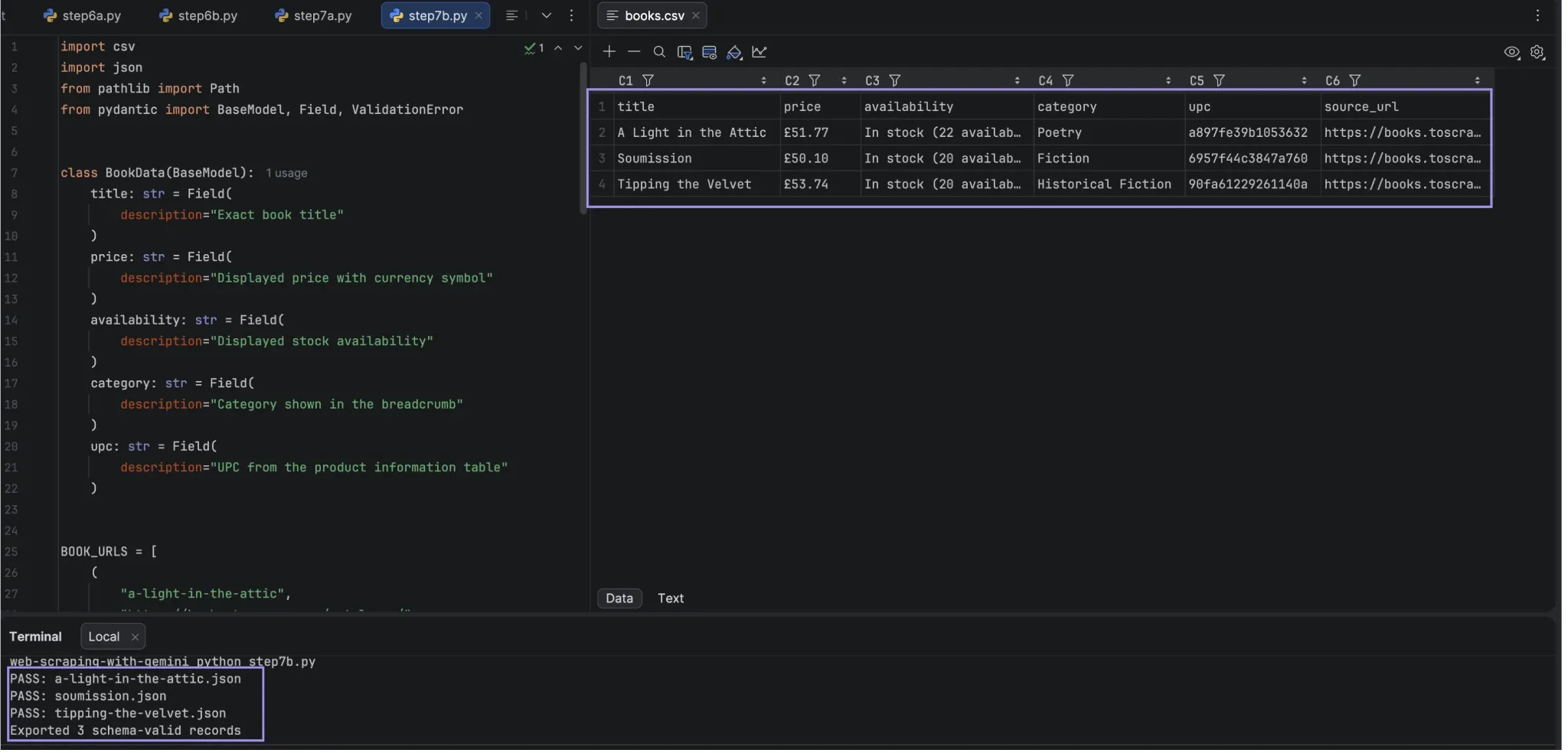Filter column C2
Viewport: 1568px width, 753px height.
click(x=815, y=80)
